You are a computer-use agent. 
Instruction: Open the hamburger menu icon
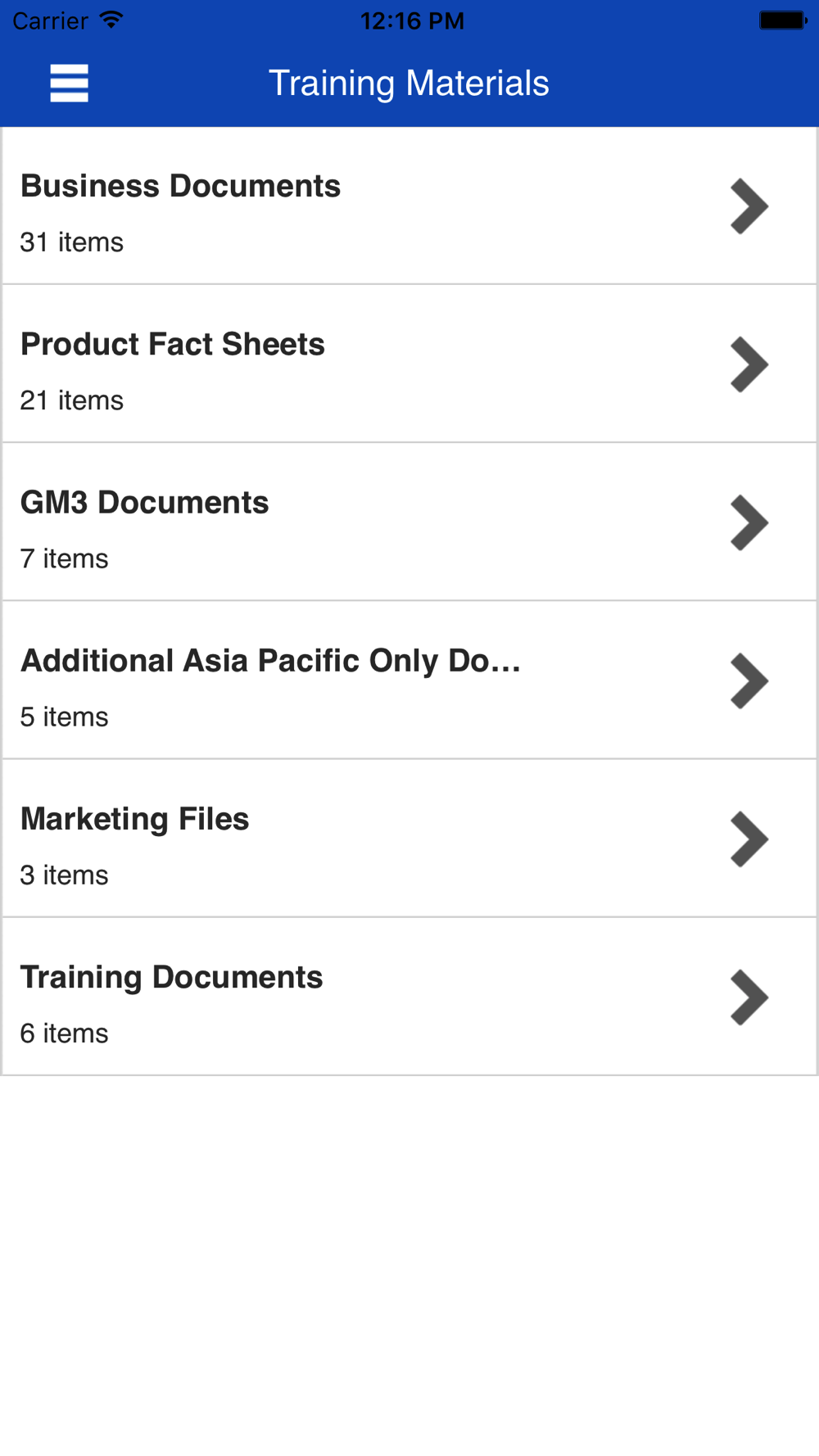click(x=69, y=84)
